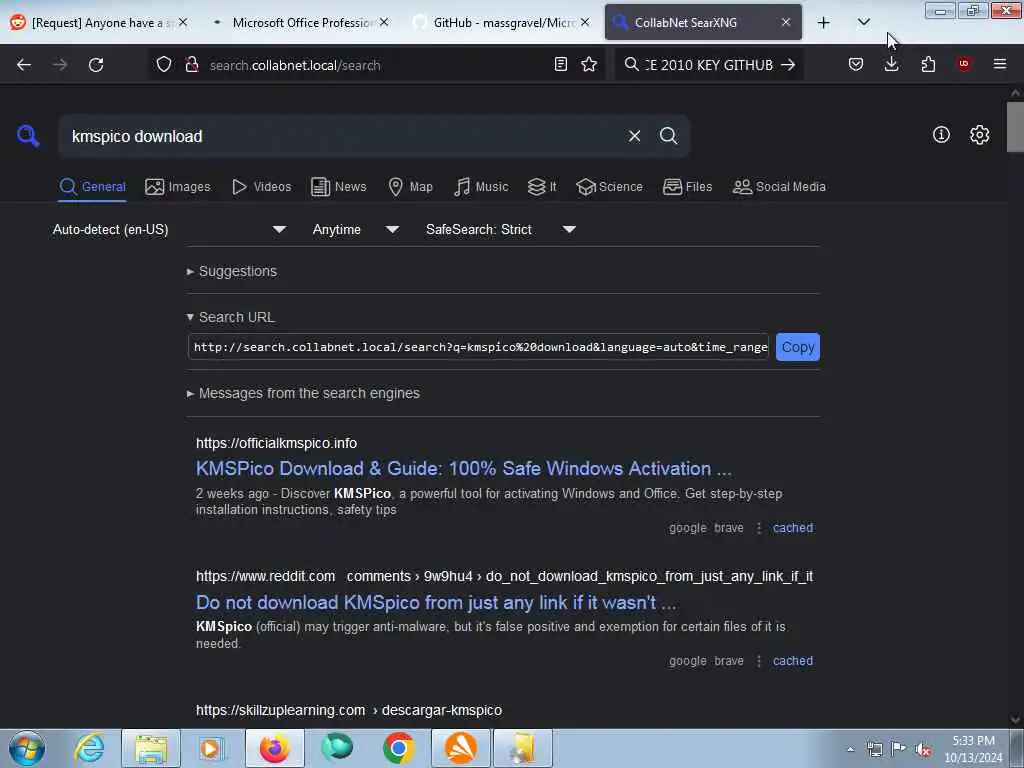Switch to the News category tab
The width and height of the screenshot is (1024, 768).
tap(339, 187)
